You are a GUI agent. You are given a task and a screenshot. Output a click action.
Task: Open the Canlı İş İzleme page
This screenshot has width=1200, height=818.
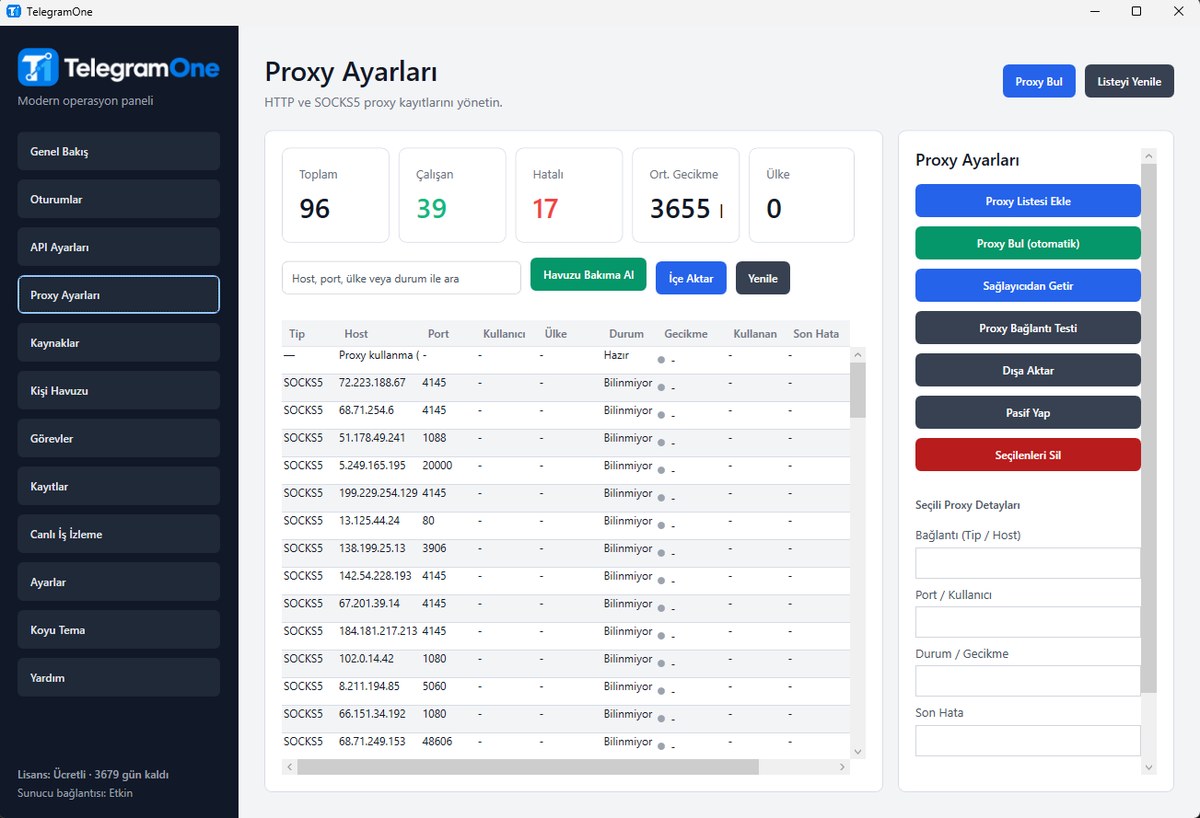coord(119,534)
